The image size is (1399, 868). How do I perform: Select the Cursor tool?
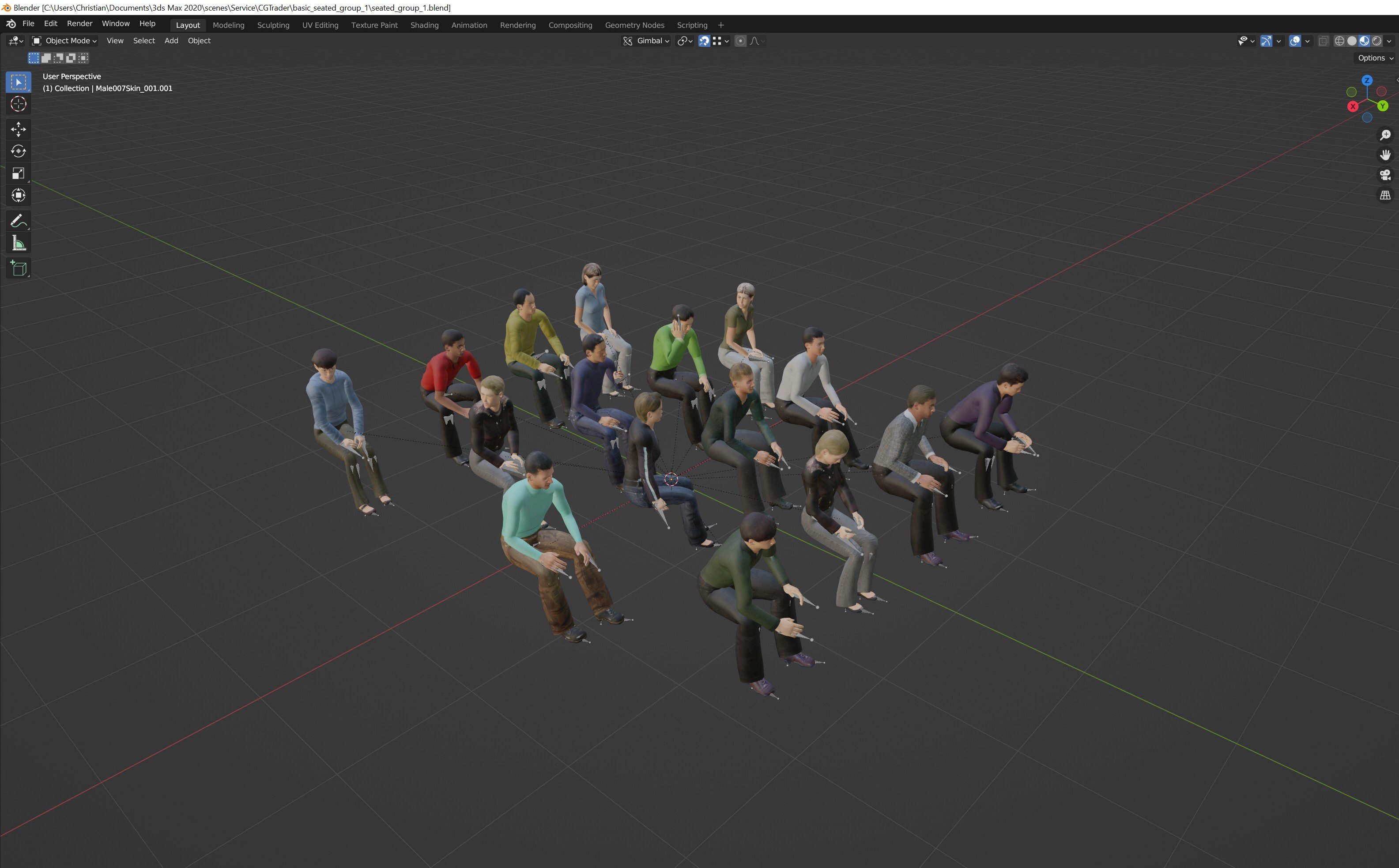coord(19,104)
